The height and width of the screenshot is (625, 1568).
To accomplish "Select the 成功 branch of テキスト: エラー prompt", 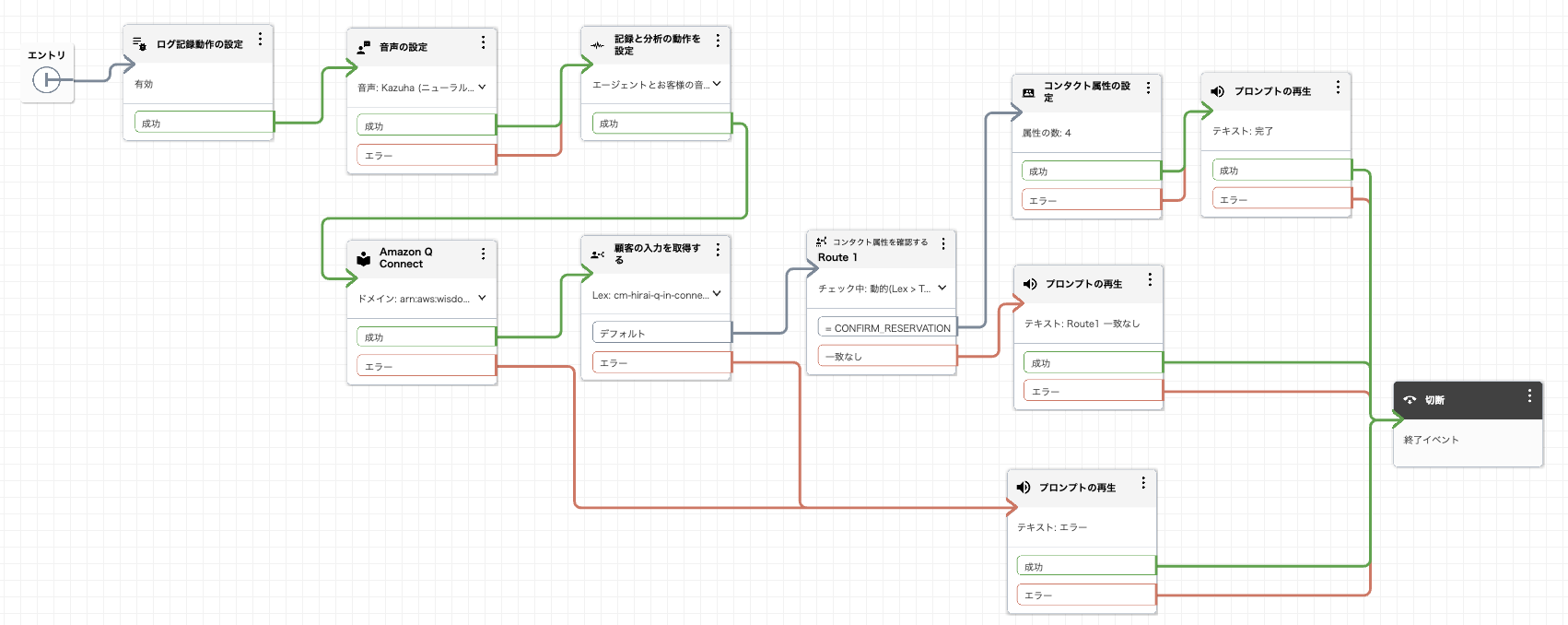I will click(x=1086, y=567).
